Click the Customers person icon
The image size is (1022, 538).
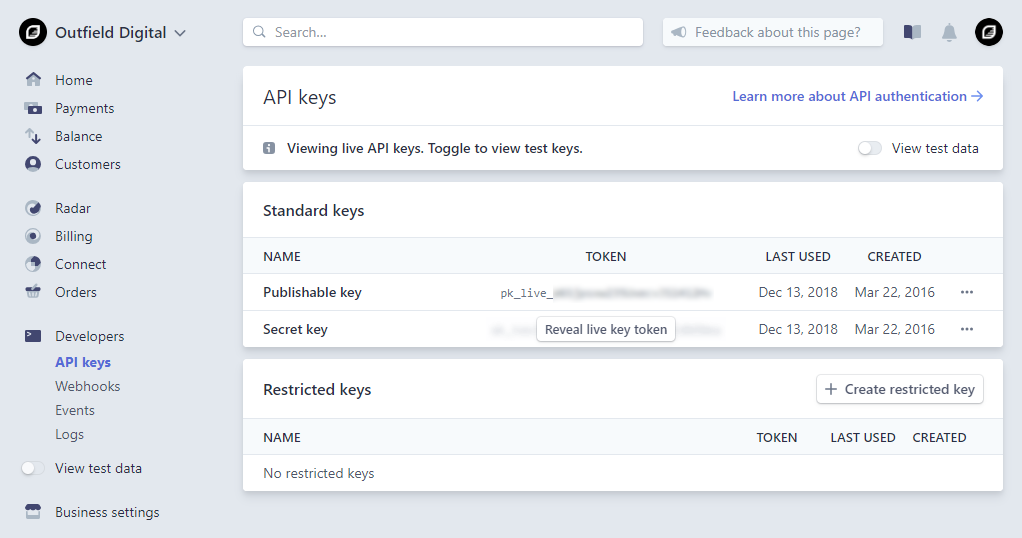coord(33,164)
